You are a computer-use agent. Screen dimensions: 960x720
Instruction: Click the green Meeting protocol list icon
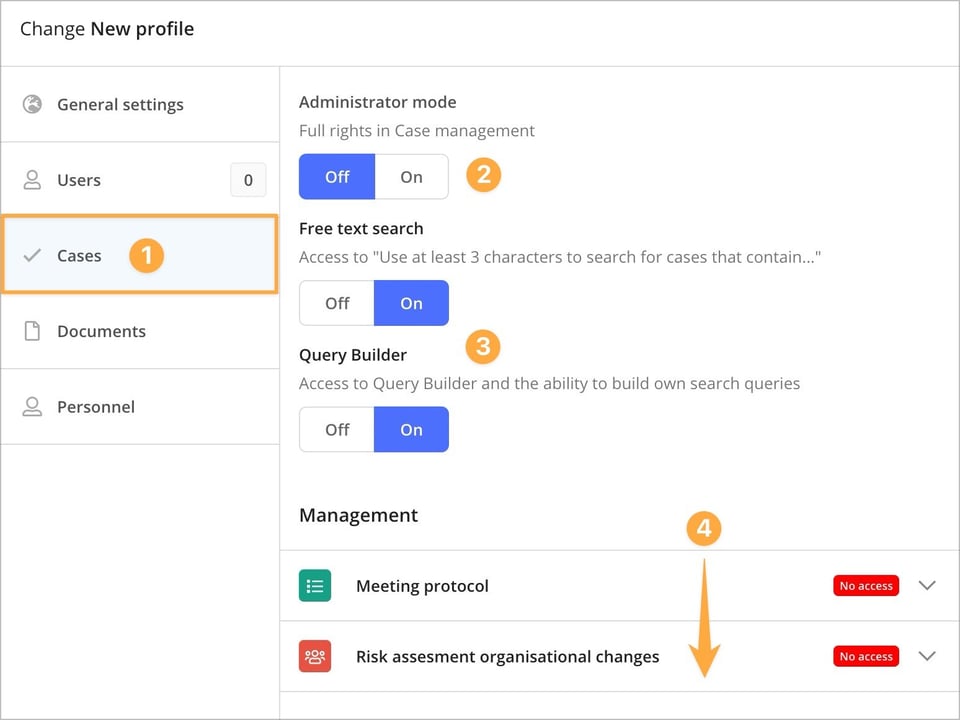[315, 586]
